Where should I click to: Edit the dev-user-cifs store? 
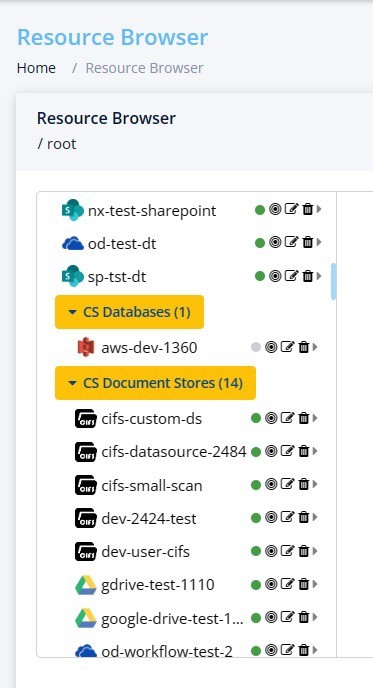coord(287,550)
